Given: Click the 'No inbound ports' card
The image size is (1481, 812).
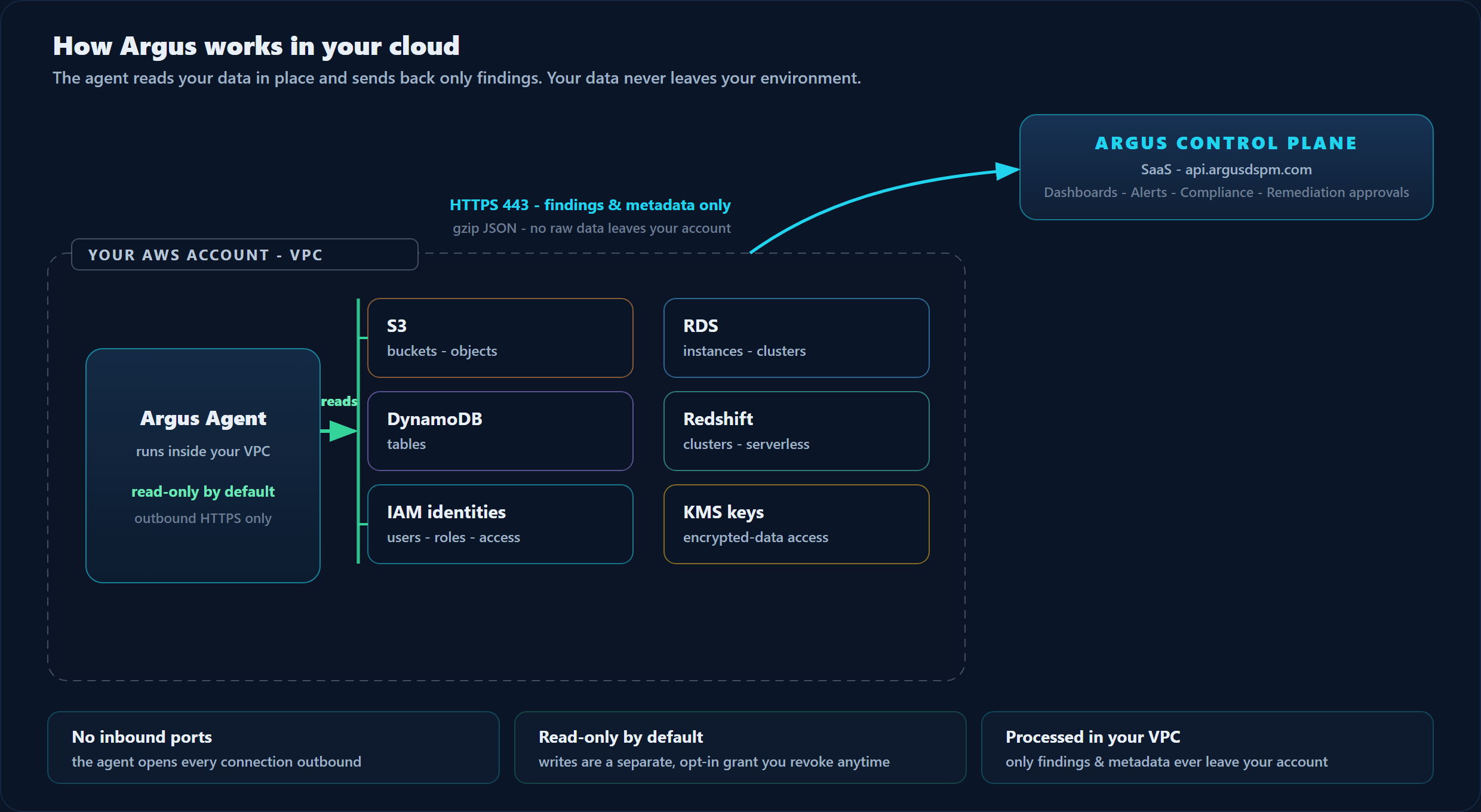Looking at the screenshot, I should pos(274,748).
